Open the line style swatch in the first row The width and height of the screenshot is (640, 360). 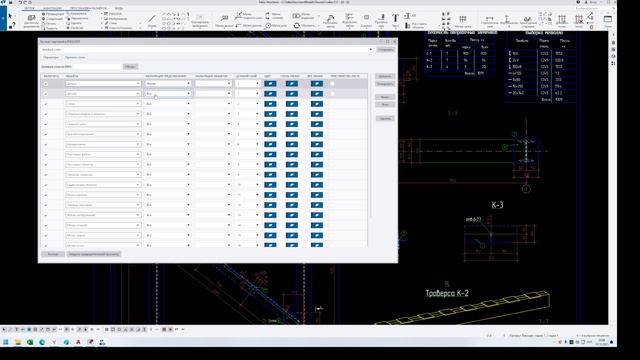[x=291, y=84]
